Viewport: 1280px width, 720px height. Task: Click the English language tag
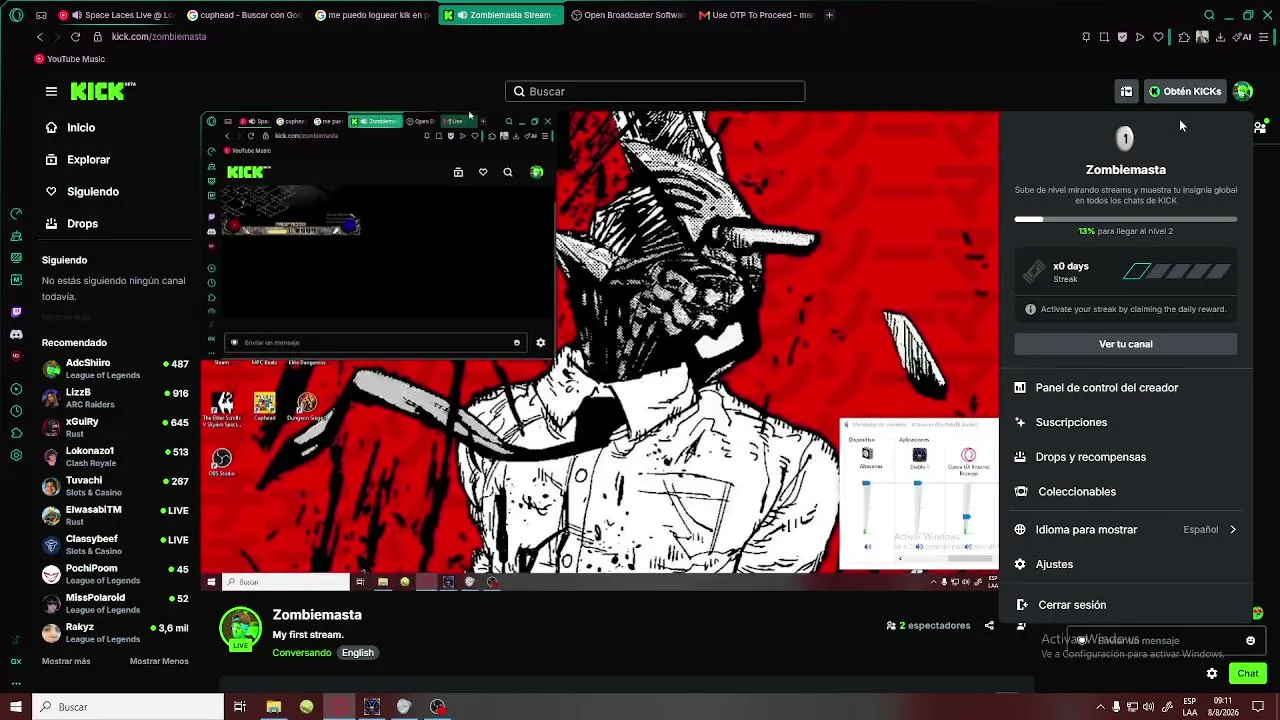(x=357, y=653)
